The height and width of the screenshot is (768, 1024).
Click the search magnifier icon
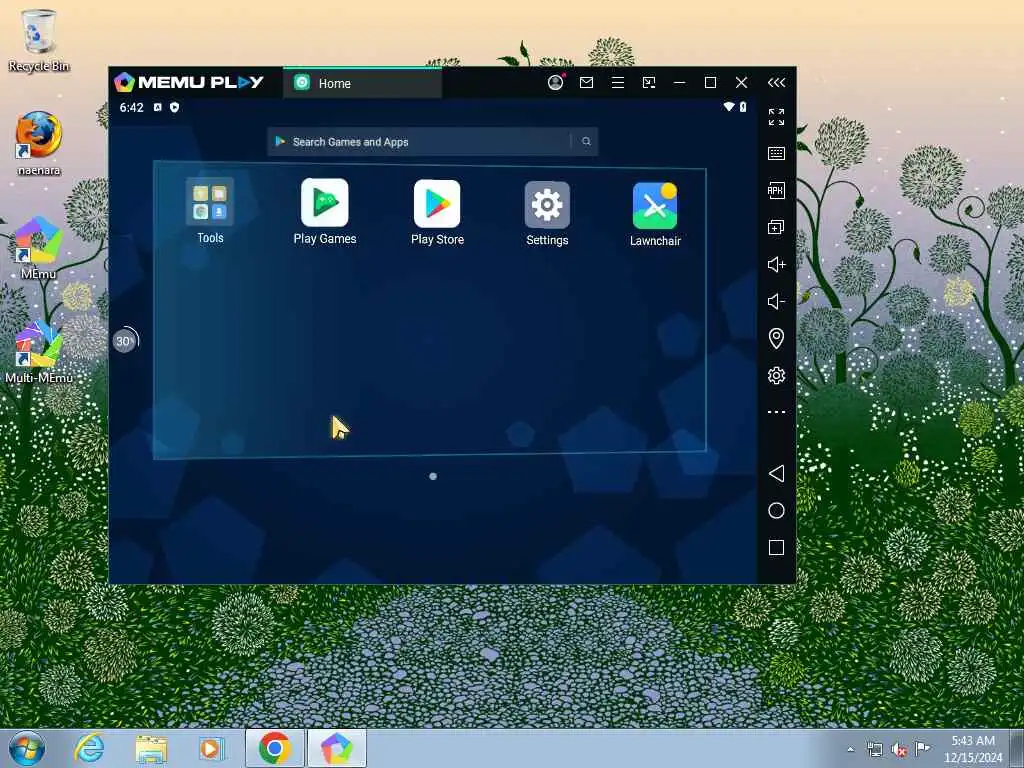tap(586, 142)
